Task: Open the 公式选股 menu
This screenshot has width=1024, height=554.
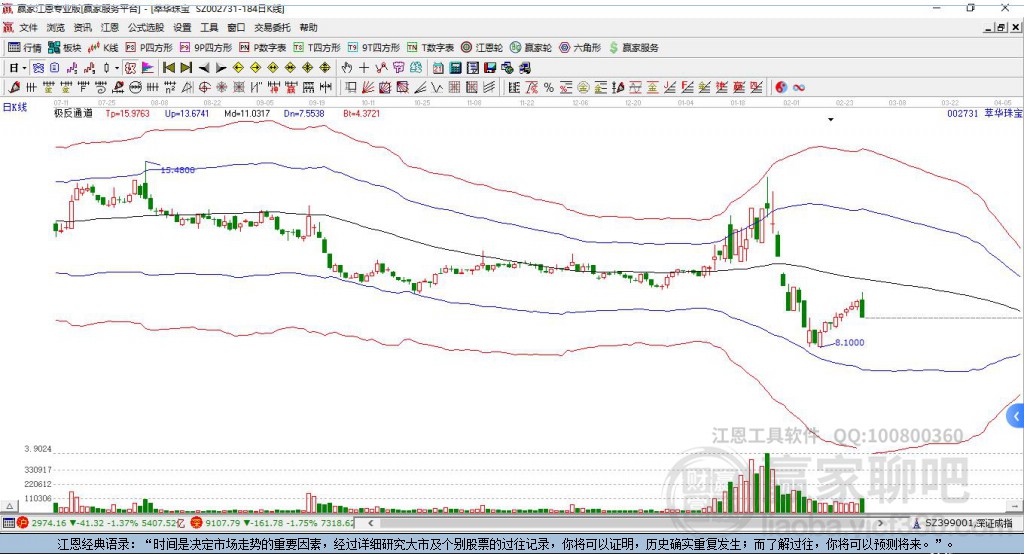Action: [x=146, y=27]
